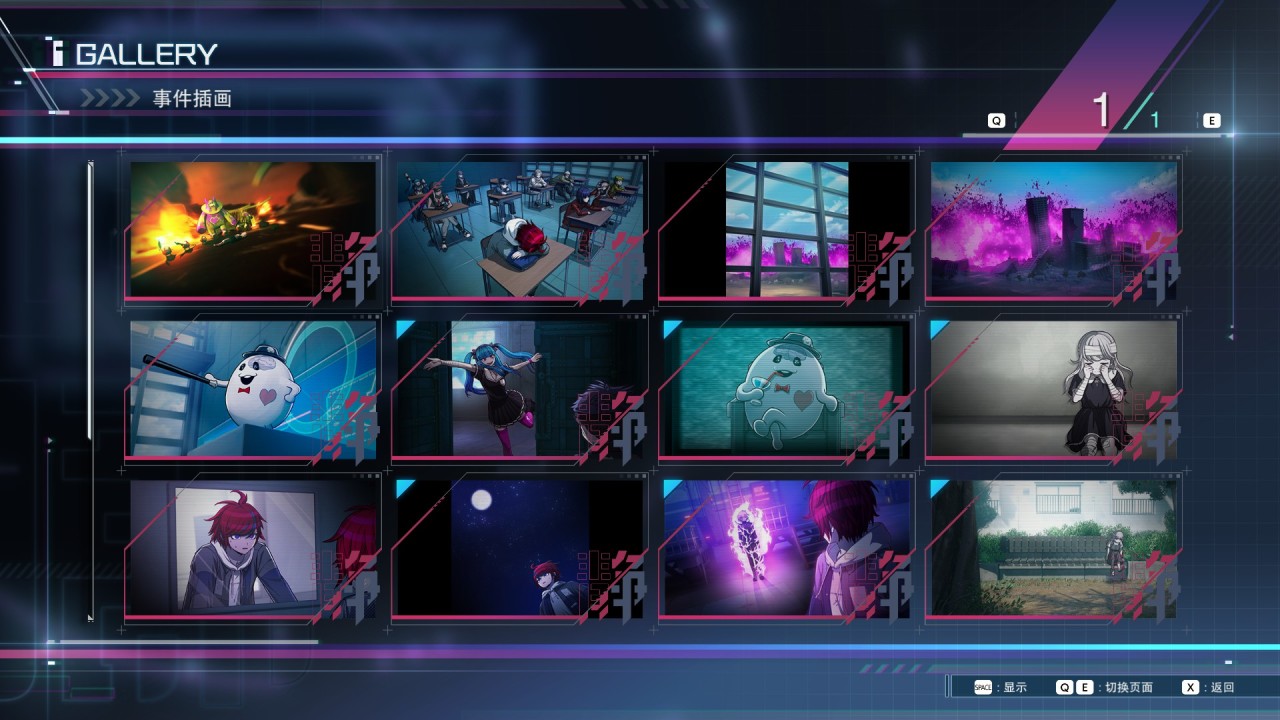The image size is (1280, 720).
Task: View the grayscale crying girl illustration
Action: [x=1053, y=389]
